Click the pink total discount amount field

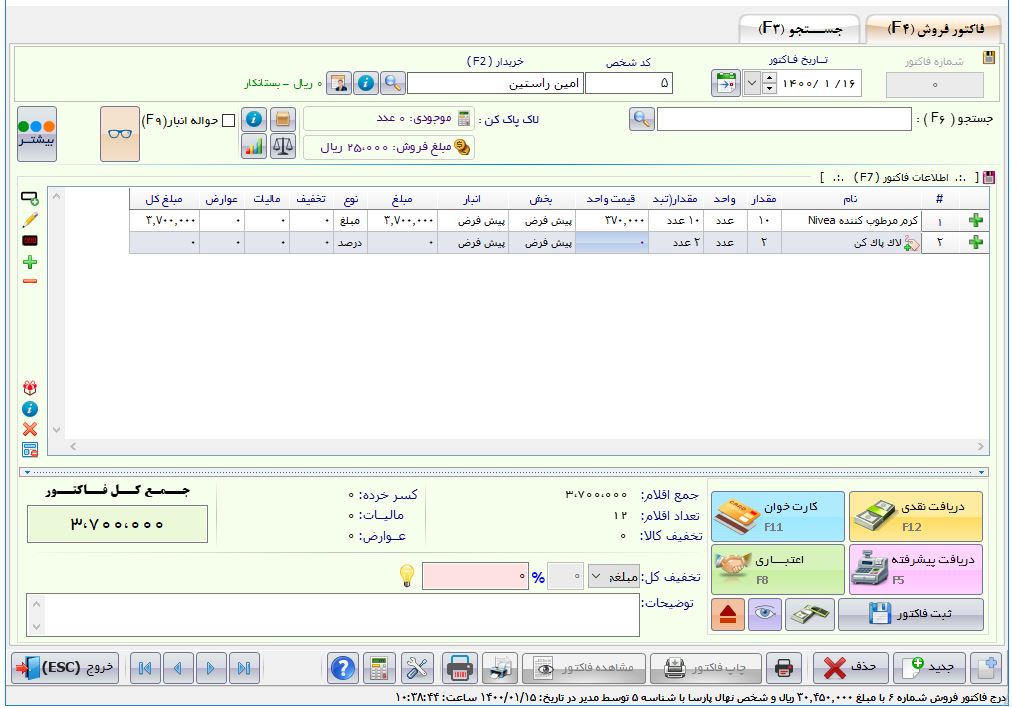point(476,577)
